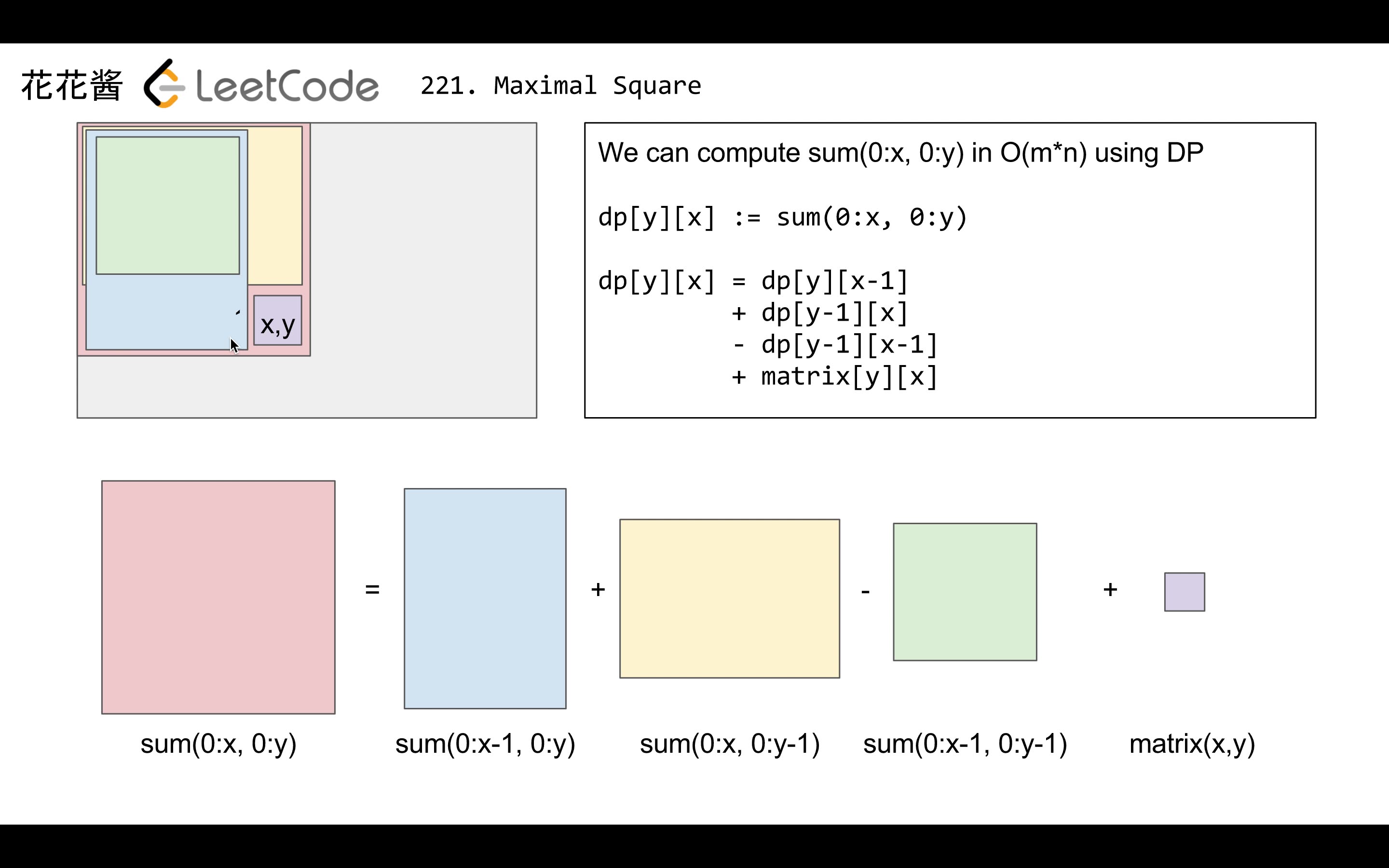Click the plus sign between blue and yellow rectangles
1389x868 pixels.
[x=598, y=590]
